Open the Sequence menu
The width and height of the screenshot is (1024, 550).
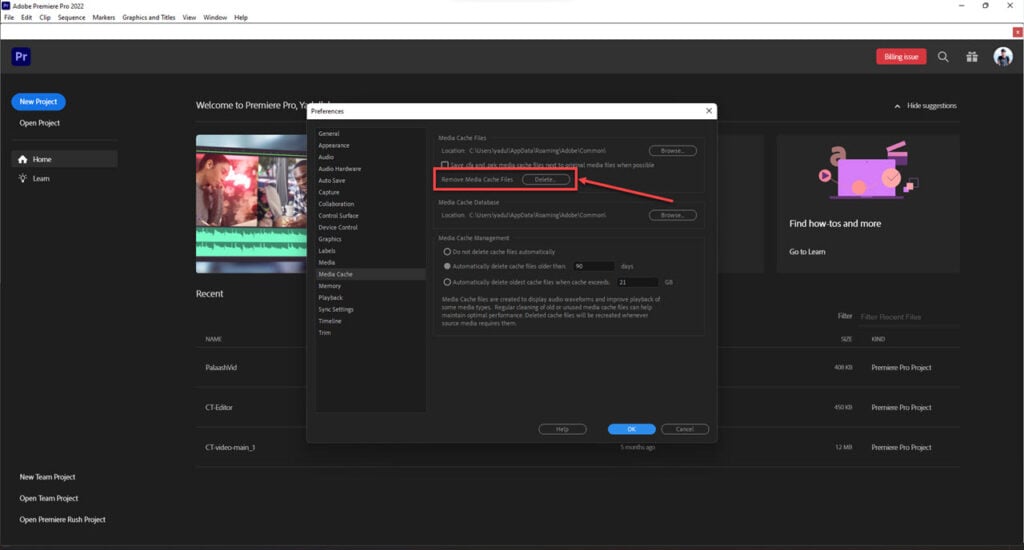[71, 18]
